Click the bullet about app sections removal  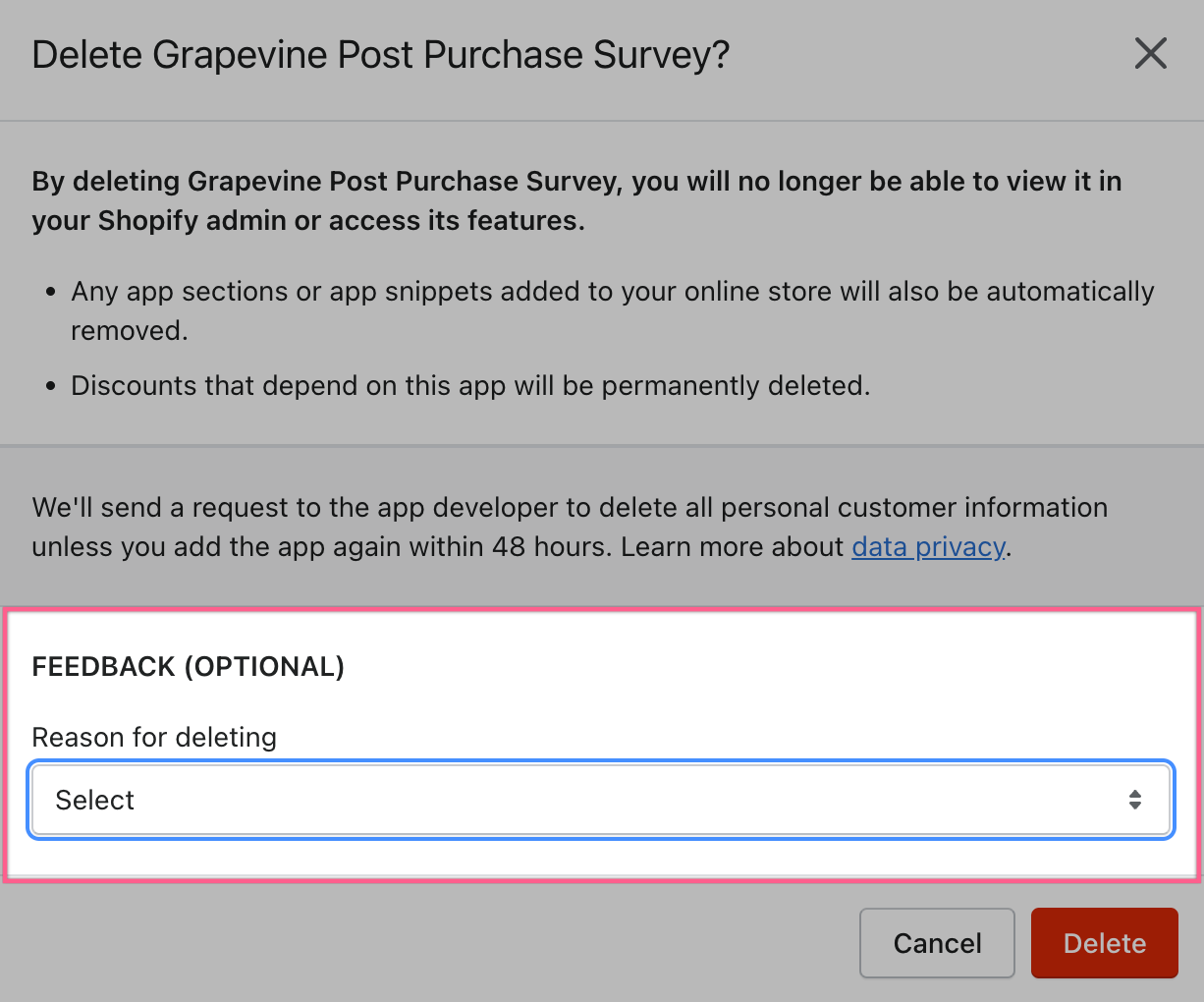(612, 292)
